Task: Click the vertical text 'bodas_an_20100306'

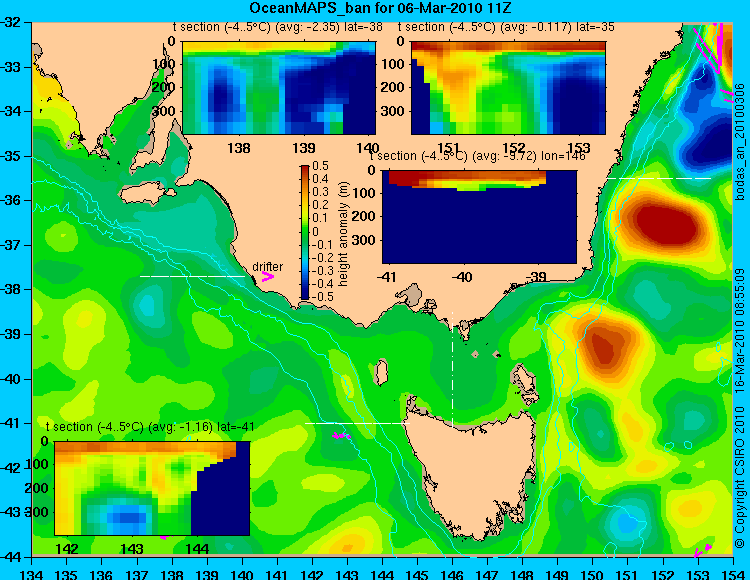Action: click(x=739, y=142)
